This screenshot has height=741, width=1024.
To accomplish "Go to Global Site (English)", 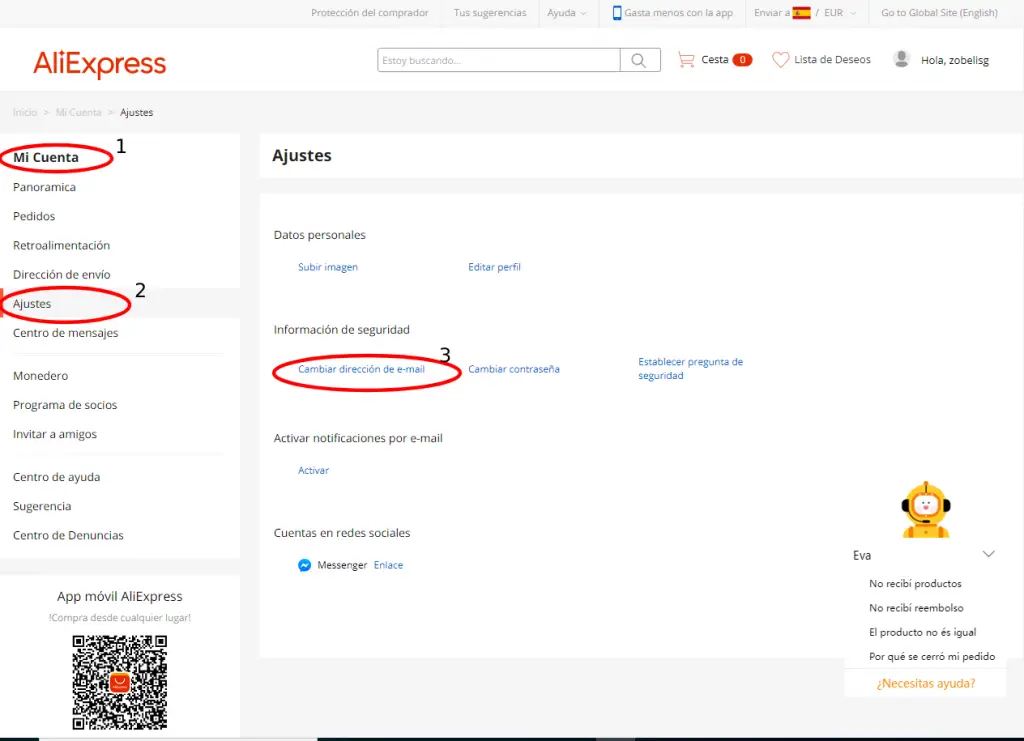I will click(939, 12).
